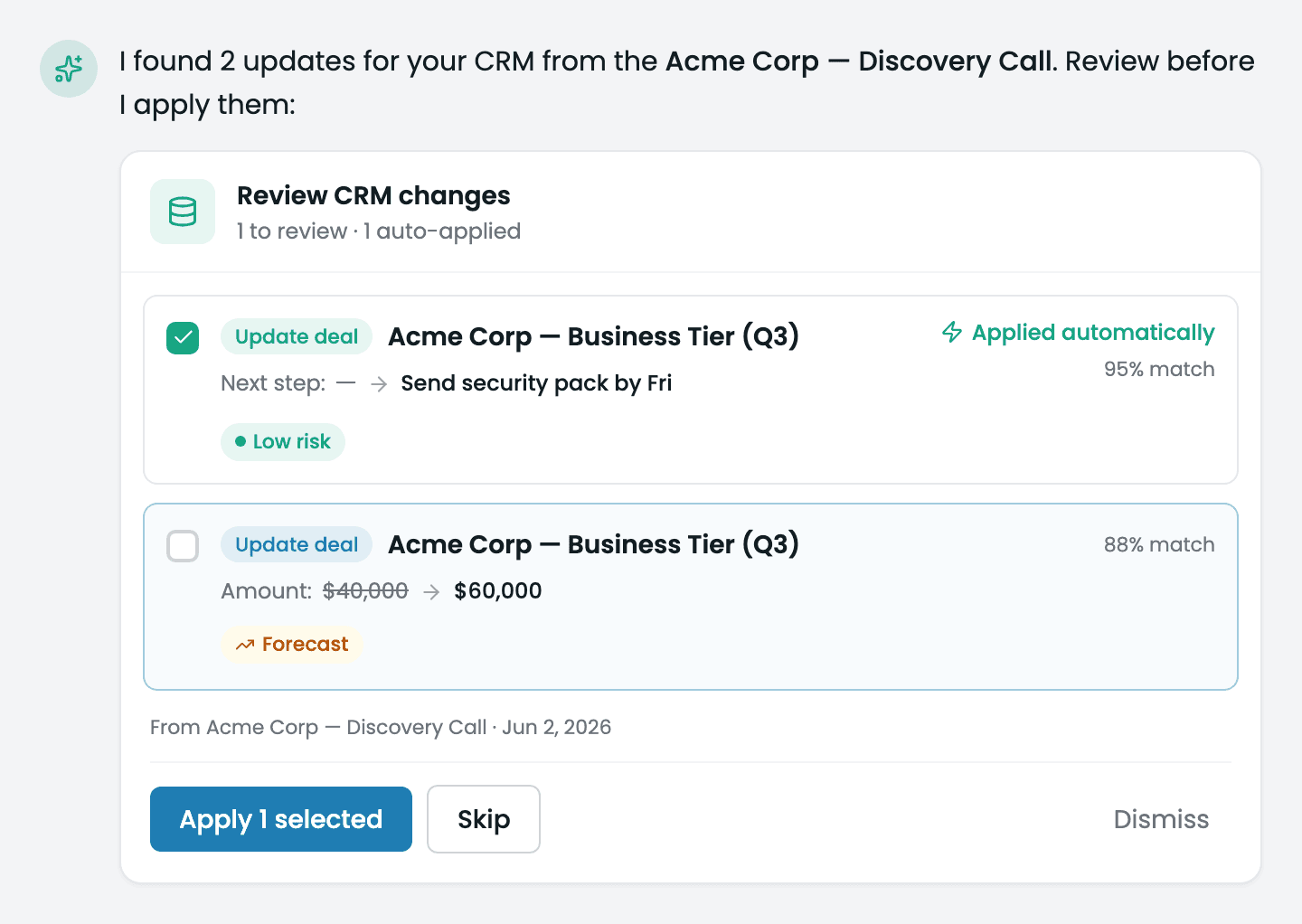Click the 95% match text
Image resolution: width=1302 pixels, height=924 pixels.
coord(1159,369)
